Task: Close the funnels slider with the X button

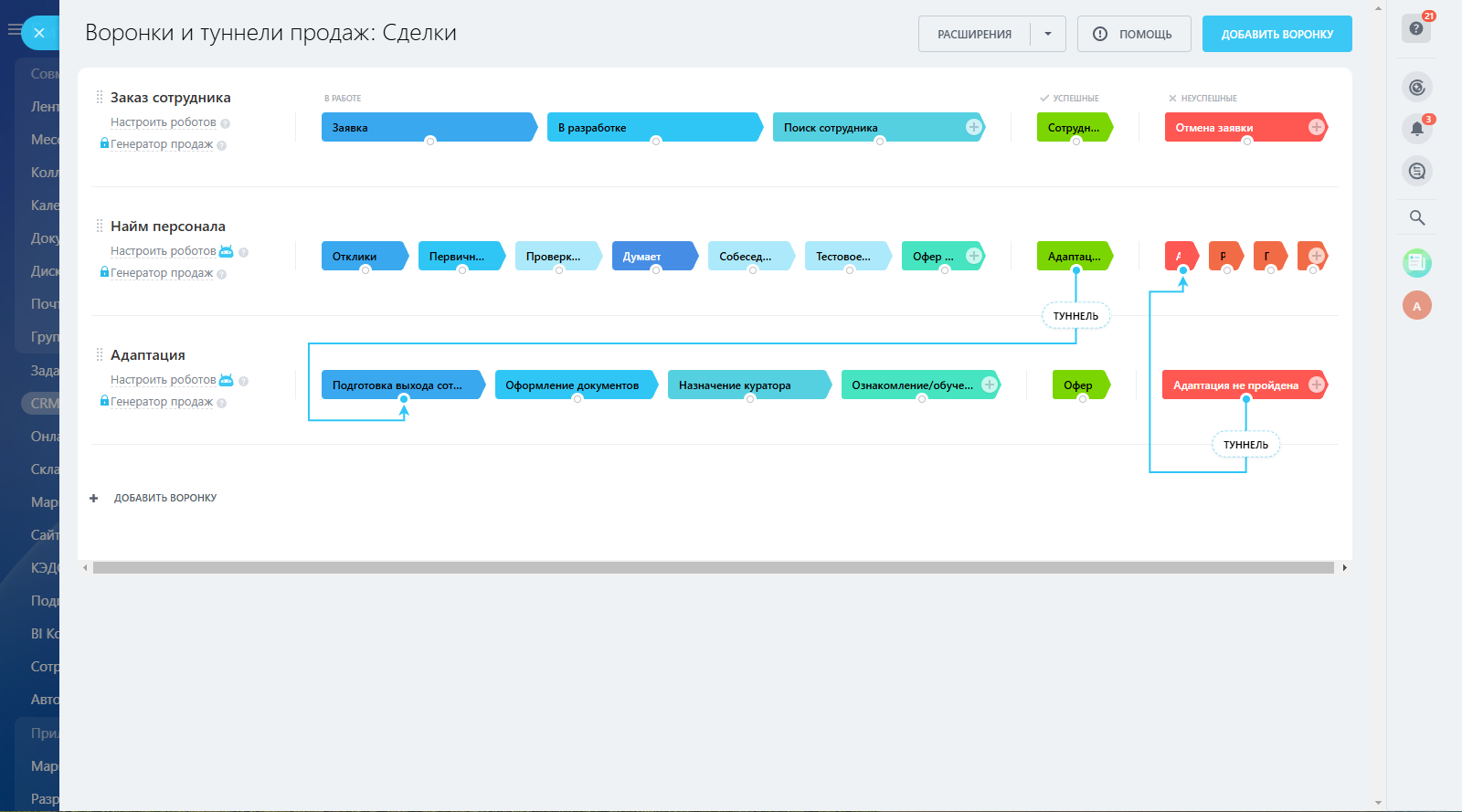Action: click(x=39, y=33)
